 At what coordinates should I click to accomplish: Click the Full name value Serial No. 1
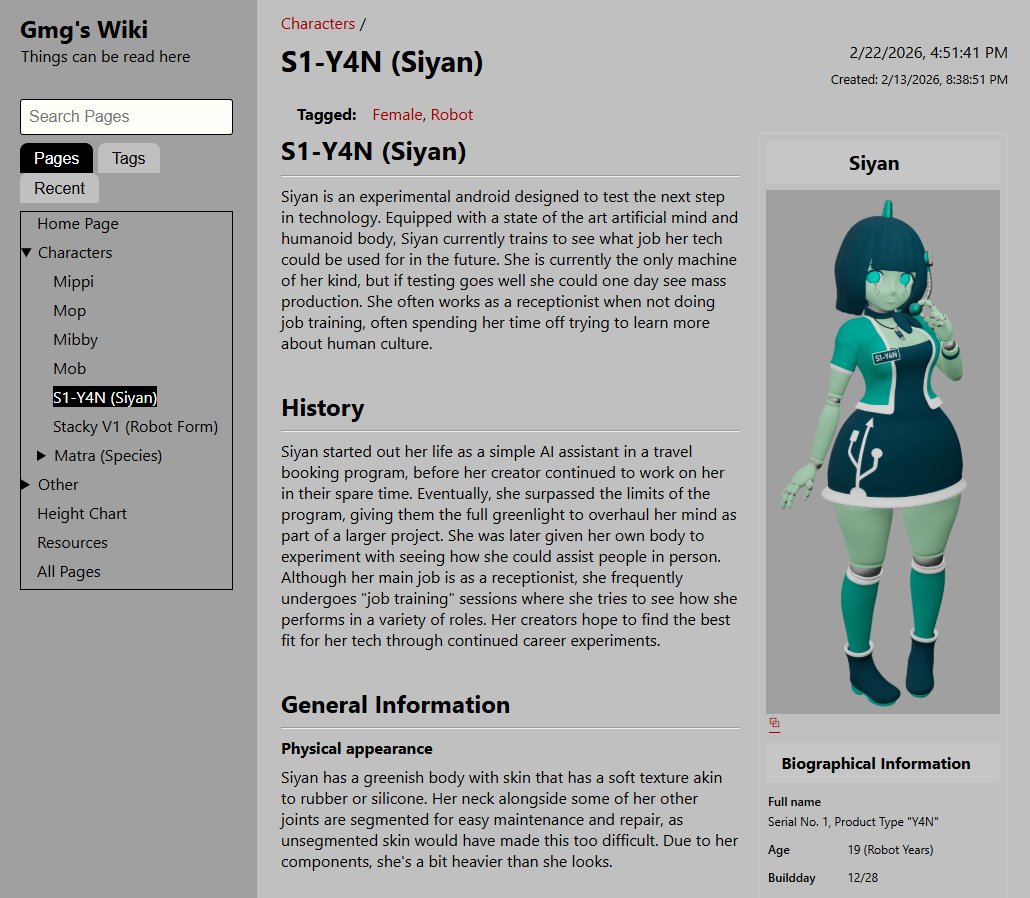(853, 822)
